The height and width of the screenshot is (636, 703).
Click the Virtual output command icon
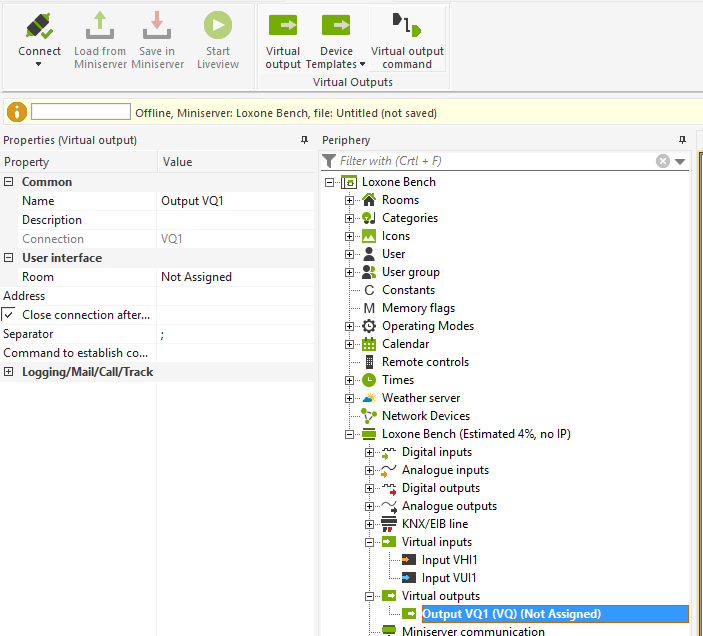[406, 26]
